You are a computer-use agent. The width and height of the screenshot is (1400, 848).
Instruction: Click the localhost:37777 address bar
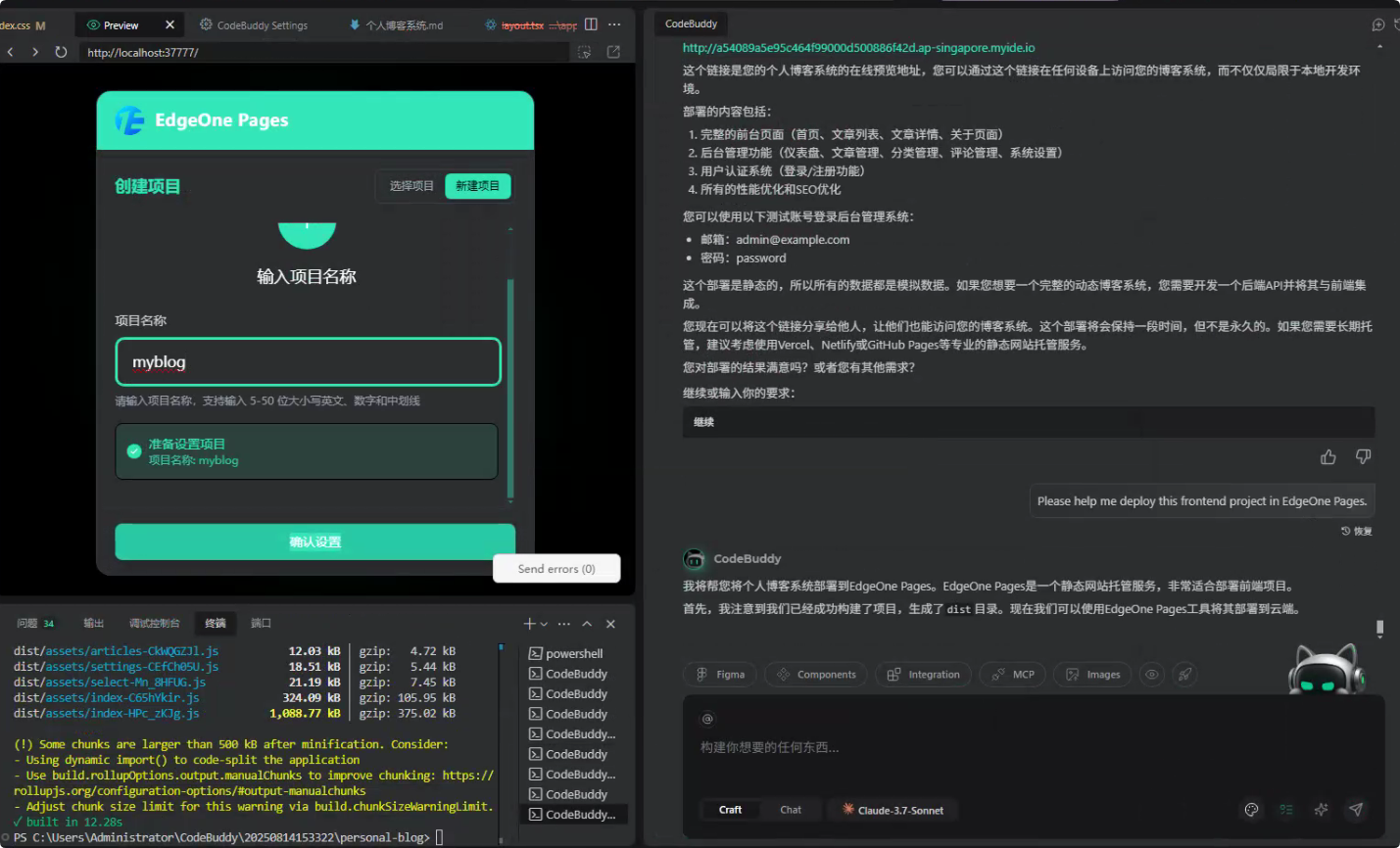tap(323, 52)
